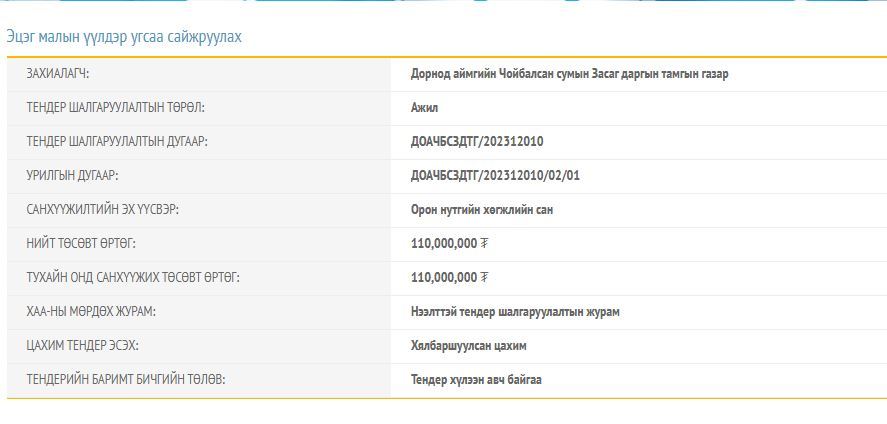
Task: Select the Дорнод аймгийн Чойбалсан сумын value
Action: tap(569, 74)
